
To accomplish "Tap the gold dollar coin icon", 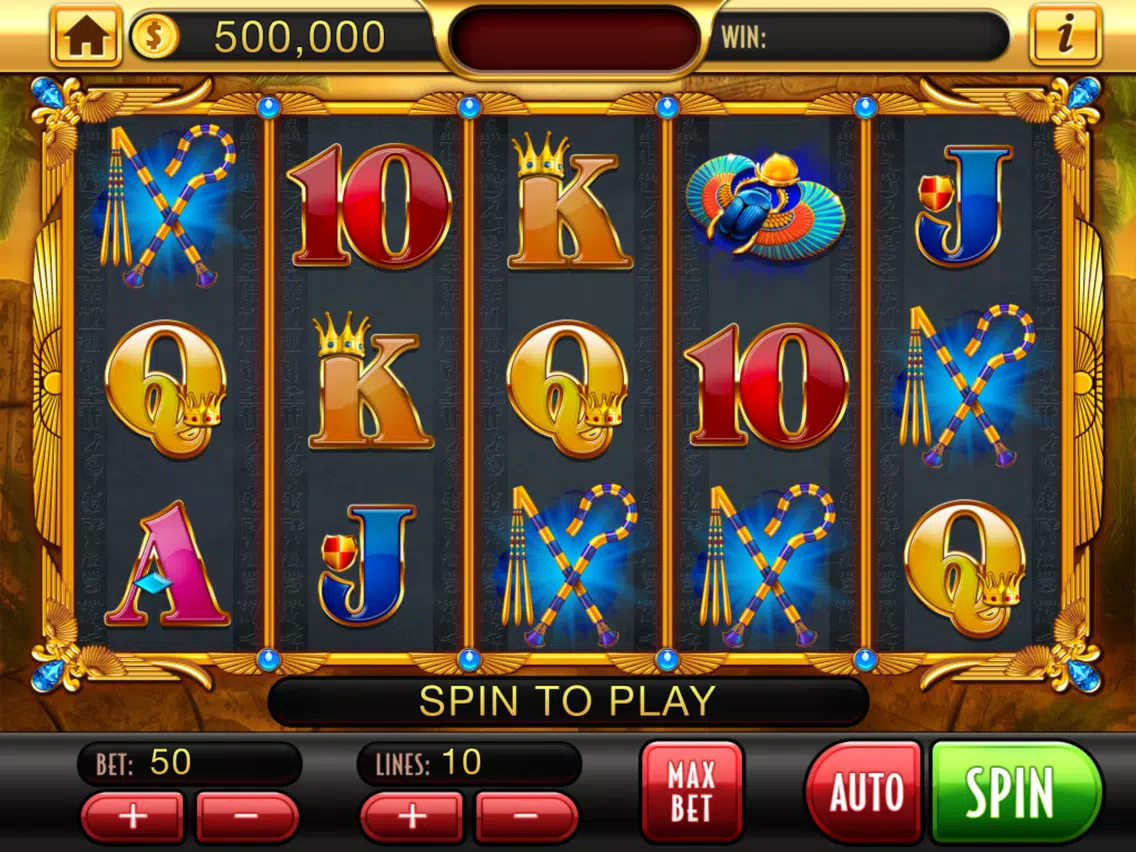I will (x=154, y=36).
